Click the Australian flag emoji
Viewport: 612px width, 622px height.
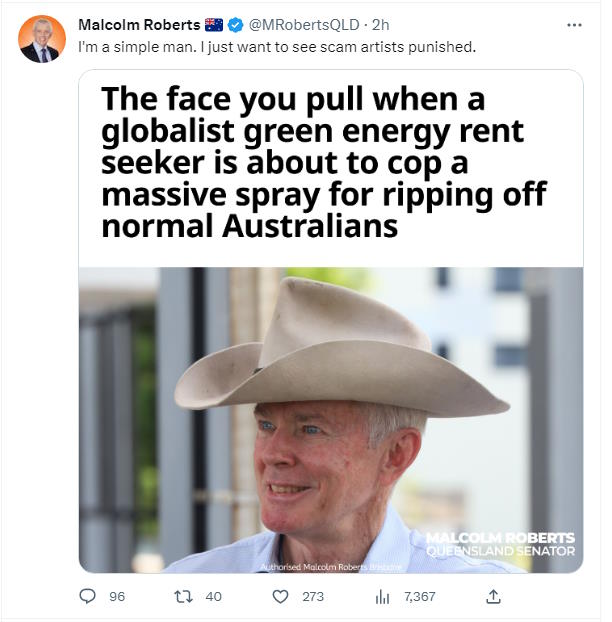click(214, 25)
